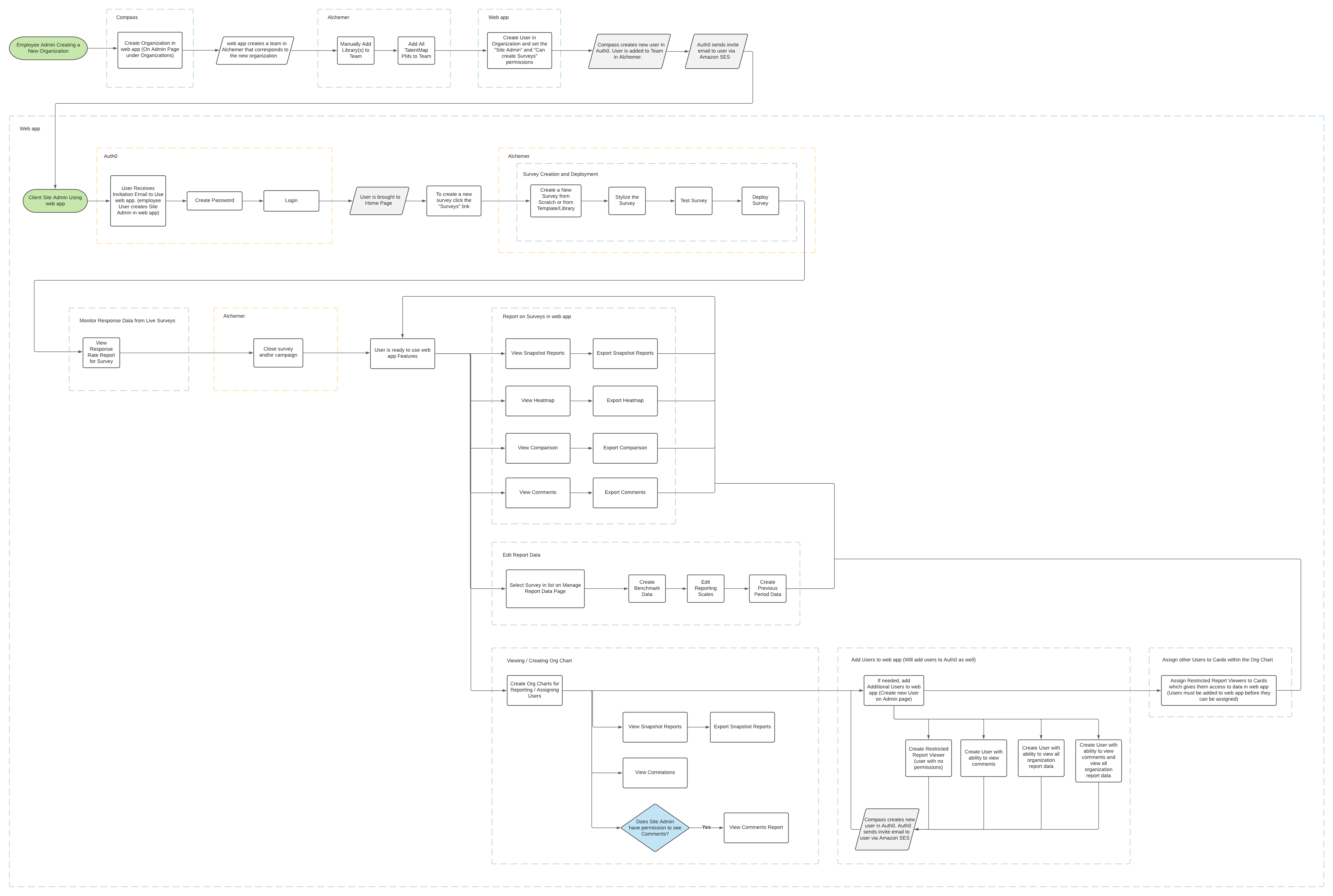Click the 'Compass' group label
Screen dimensions: 1333x896
tap(127, 18)
